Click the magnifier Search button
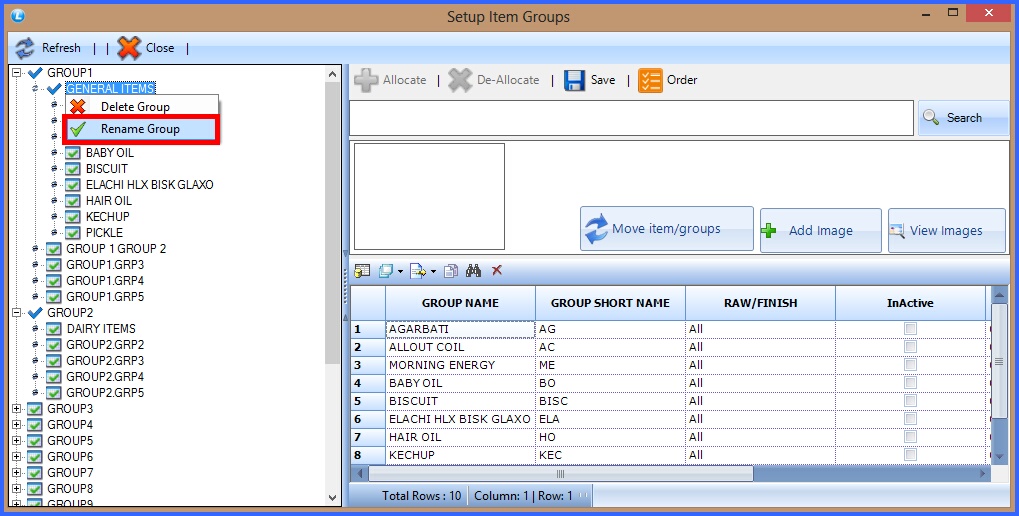Viewport: 1019px width, 516px height. [963, 118]
